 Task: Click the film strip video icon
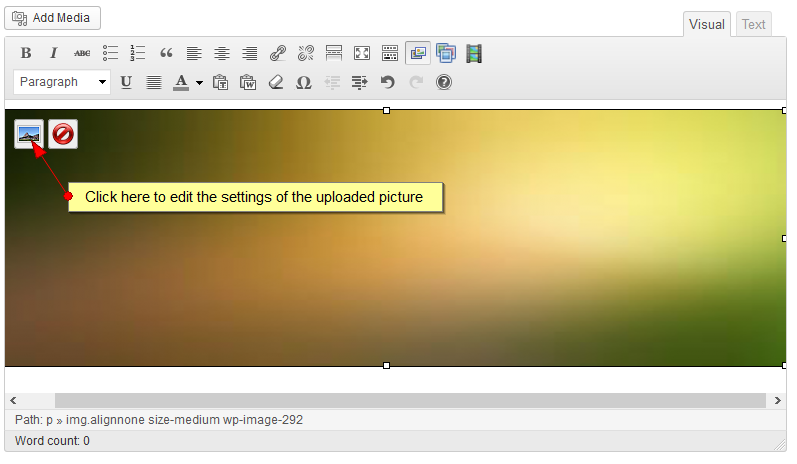point(474,53)
